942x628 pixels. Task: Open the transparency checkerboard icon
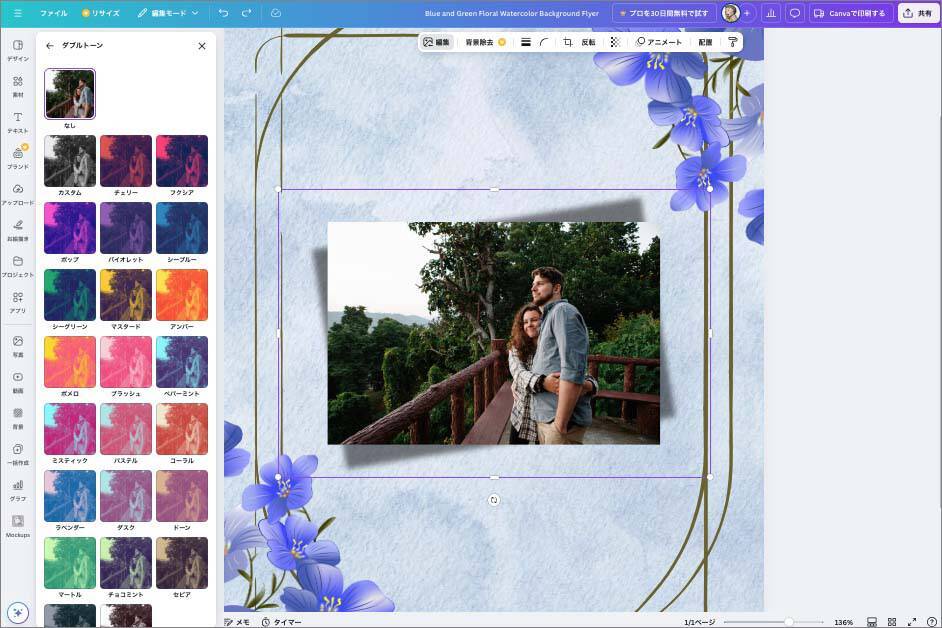(x=614, y=42)
